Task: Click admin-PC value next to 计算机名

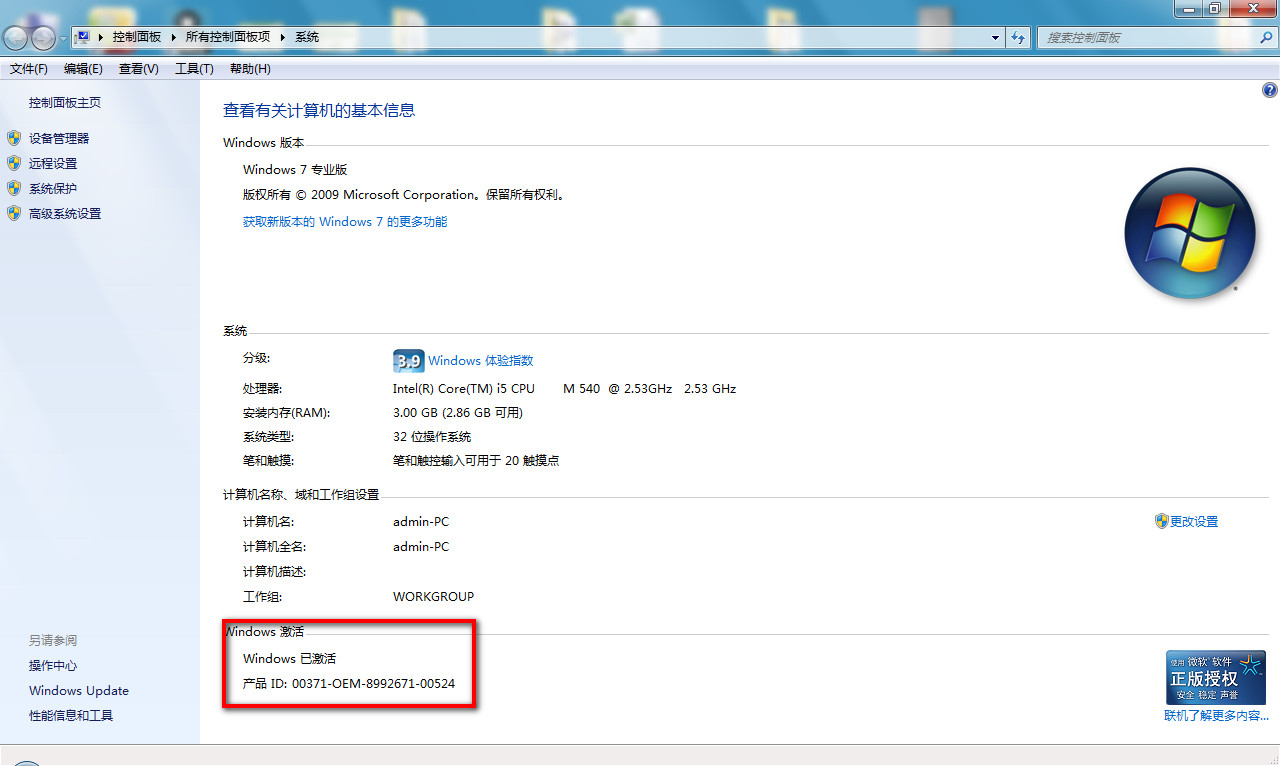Action: 421,522
